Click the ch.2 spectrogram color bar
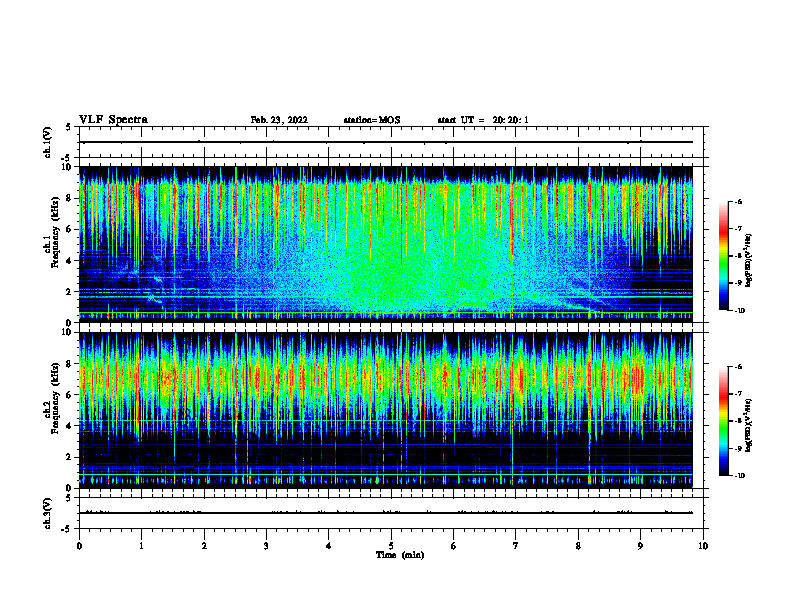Image resolution: width=792 pixels, height=612 pixels. 723,421
